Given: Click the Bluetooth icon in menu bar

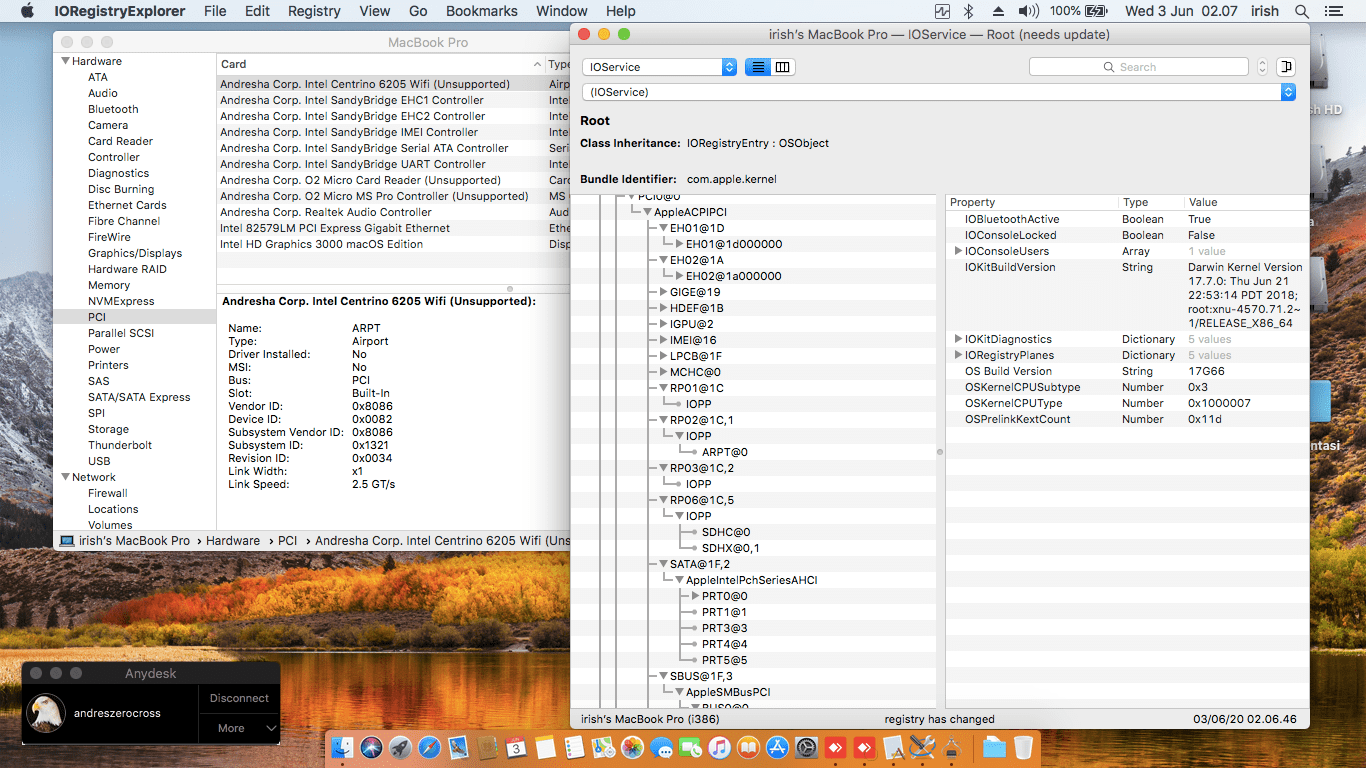Looking at the screenshot, I should pos(968,11).
